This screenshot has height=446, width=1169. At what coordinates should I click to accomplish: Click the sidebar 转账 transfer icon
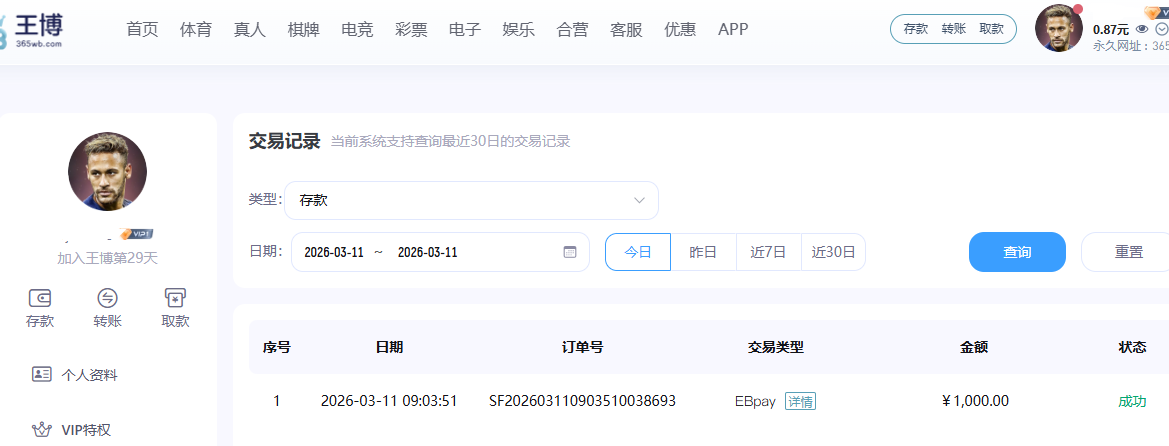[107, 298]
